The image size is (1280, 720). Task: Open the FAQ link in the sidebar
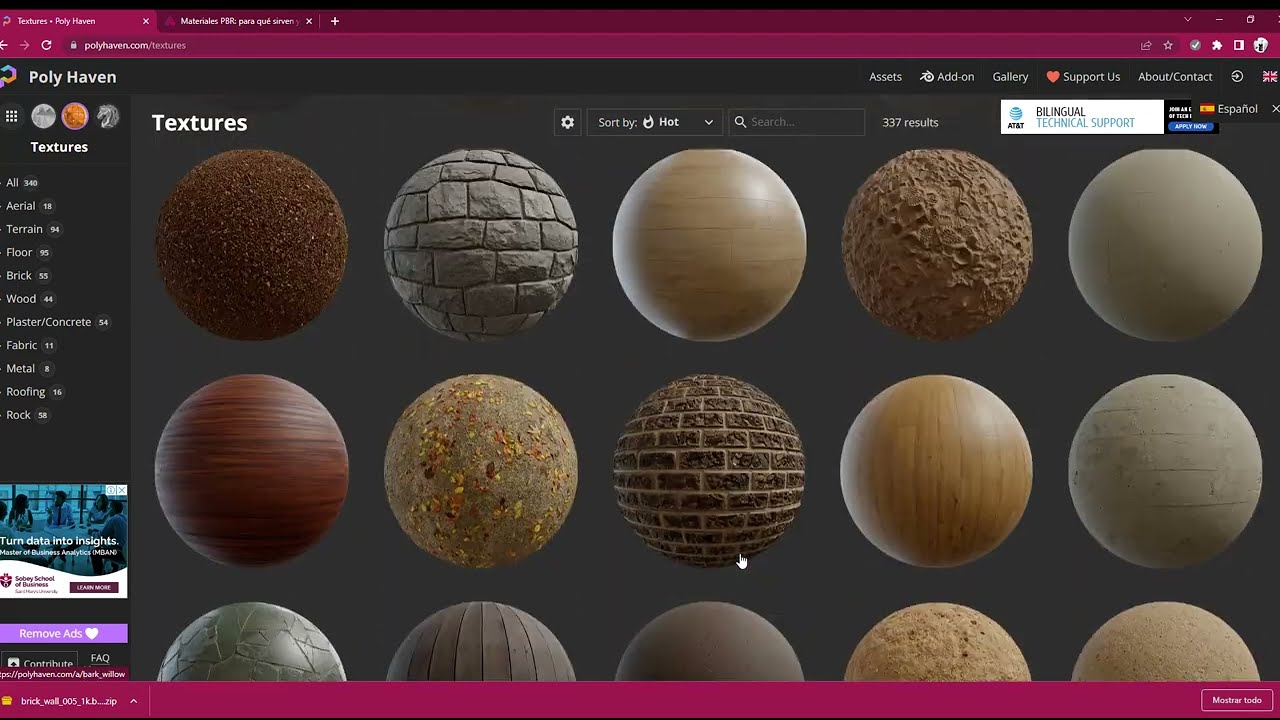tap(100, 658)
